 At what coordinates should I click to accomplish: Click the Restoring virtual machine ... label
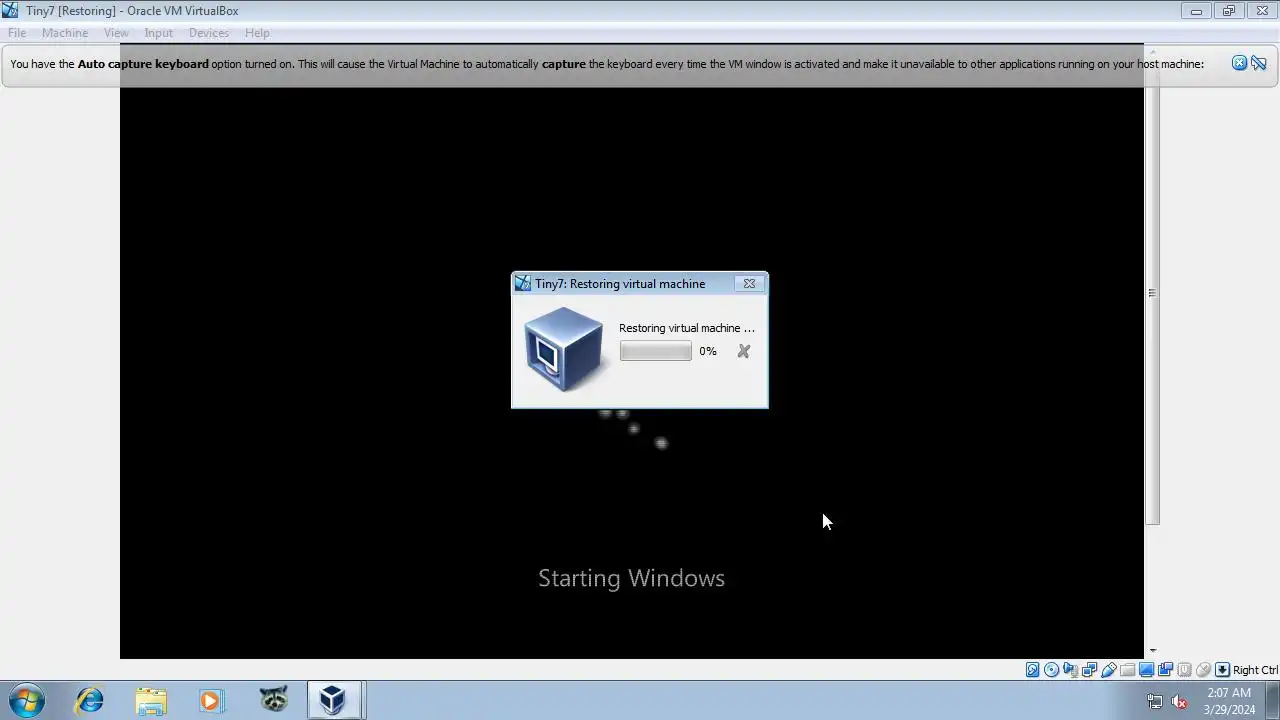click(x=687, y=328)
